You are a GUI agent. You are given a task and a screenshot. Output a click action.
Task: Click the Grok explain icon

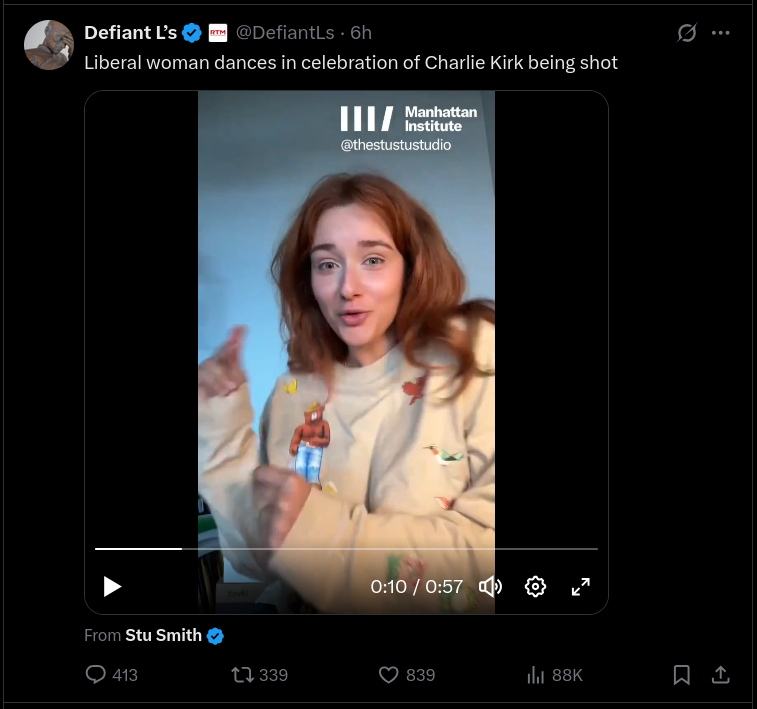(687, 33)
